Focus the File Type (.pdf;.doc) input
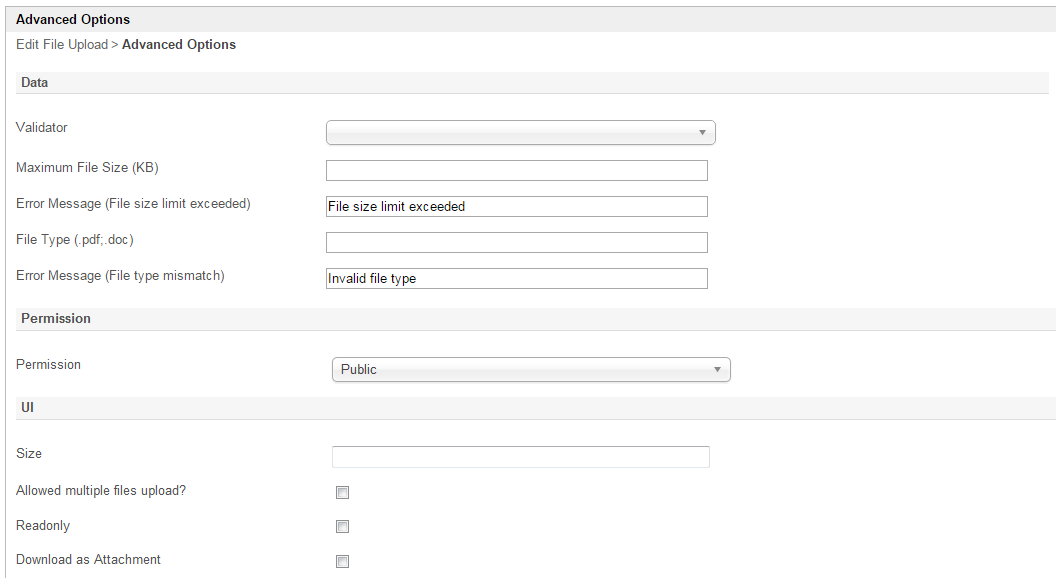 click(516, 242)
